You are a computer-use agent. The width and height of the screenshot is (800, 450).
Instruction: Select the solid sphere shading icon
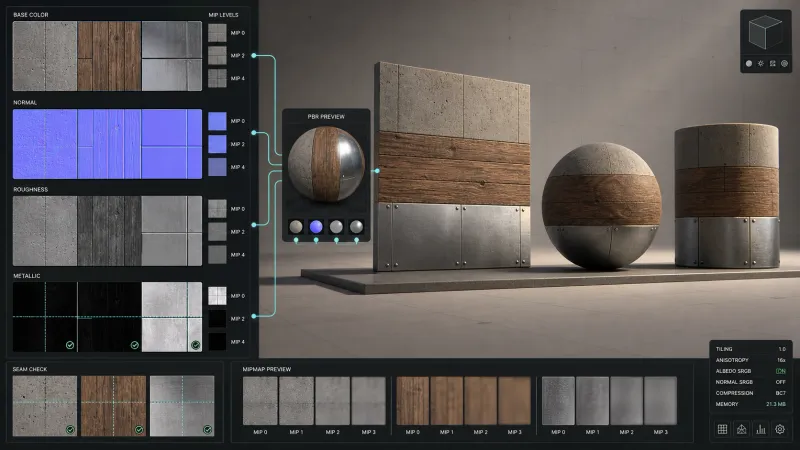tap(748, 64)
